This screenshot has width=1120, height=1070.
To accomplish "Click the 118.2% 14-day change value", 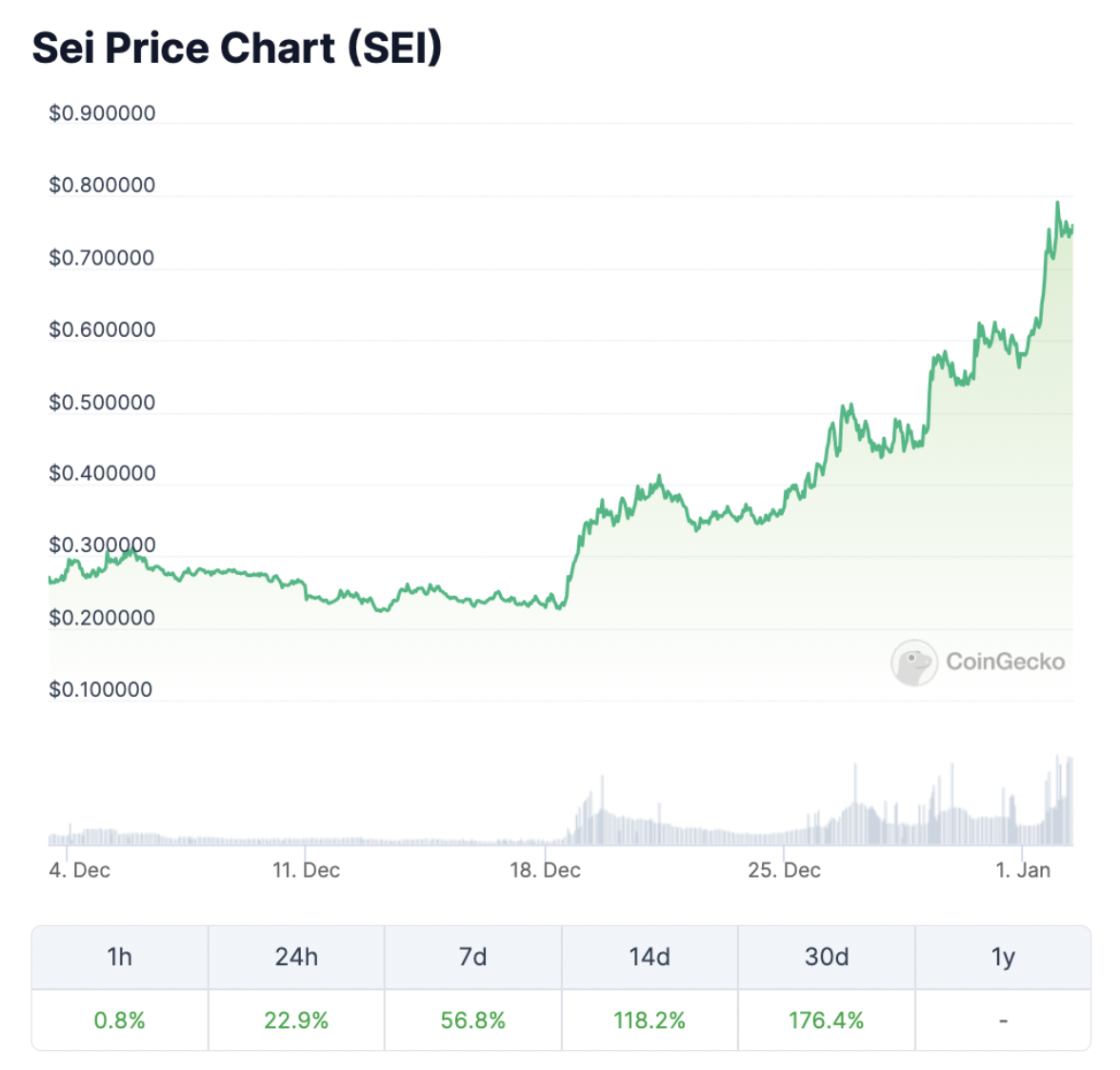I will [x=650, y=1020].
